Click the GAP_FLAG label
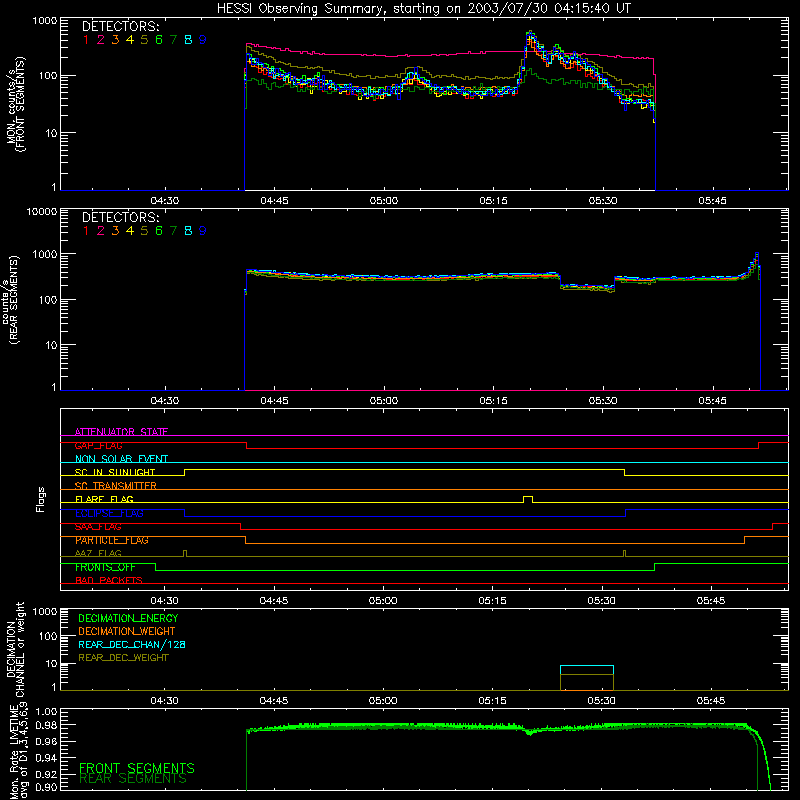 pyautogui.click(x=98, y=445)
